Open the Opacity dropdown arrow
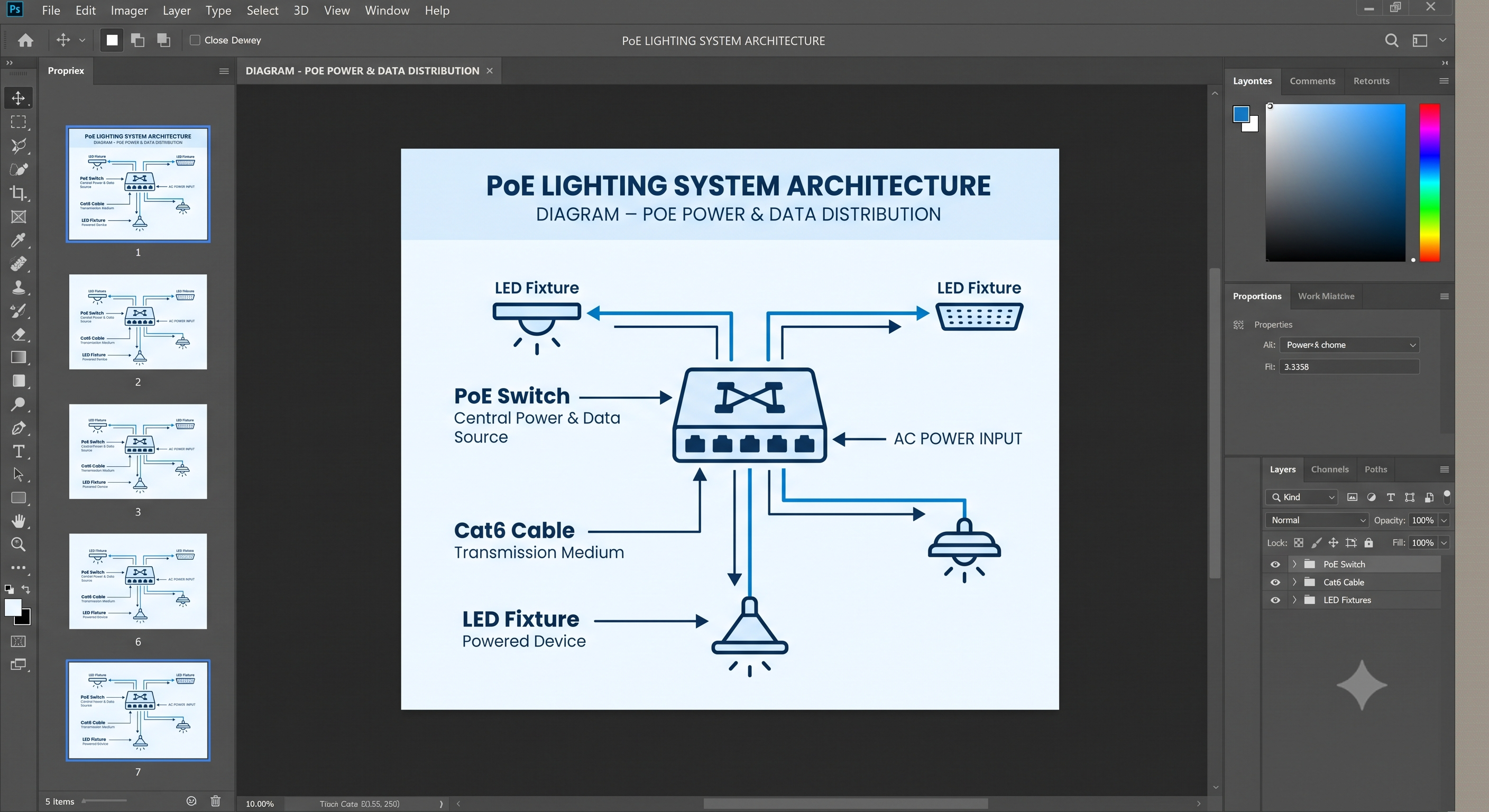 click(x=1444, y=520)
